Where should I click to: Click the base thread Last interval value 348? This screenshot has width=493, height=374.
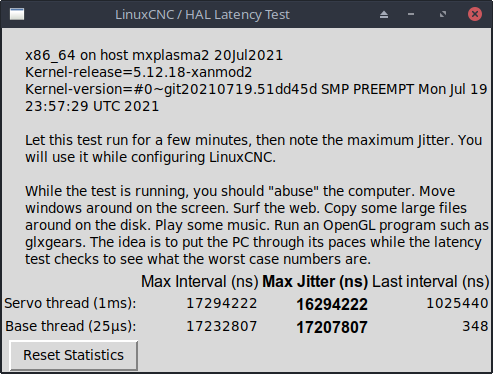pos(475,326)
